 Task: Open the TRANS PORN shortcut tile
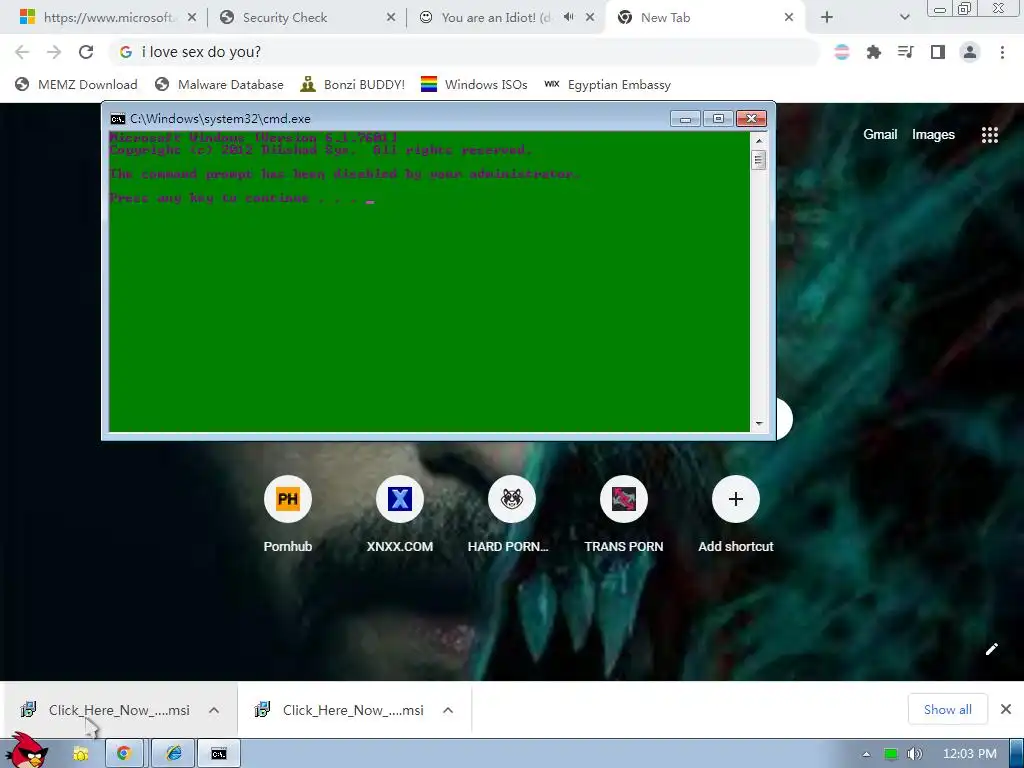[x=624, y=515]
